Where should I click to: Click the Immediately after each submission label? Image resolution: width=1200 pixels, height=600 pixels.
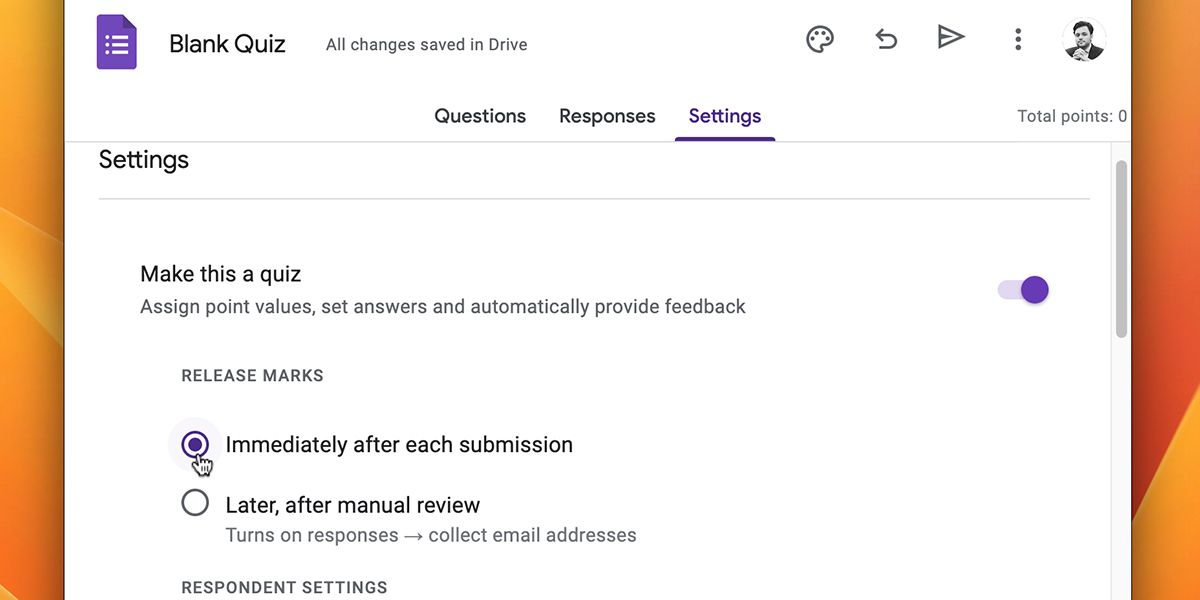click(399, 445)
